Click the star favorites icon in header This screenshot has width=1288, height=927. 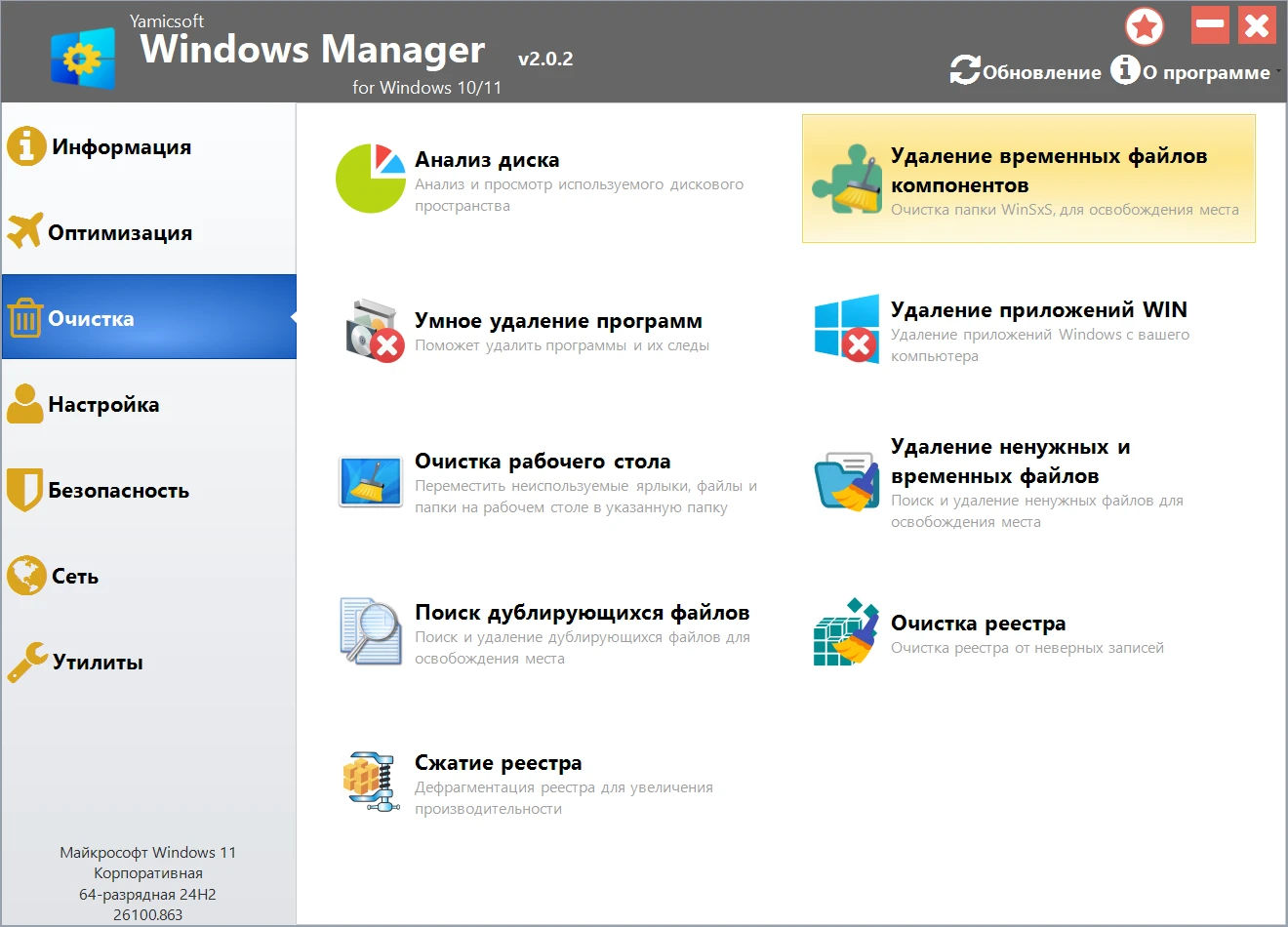[x=1145, y=26]
